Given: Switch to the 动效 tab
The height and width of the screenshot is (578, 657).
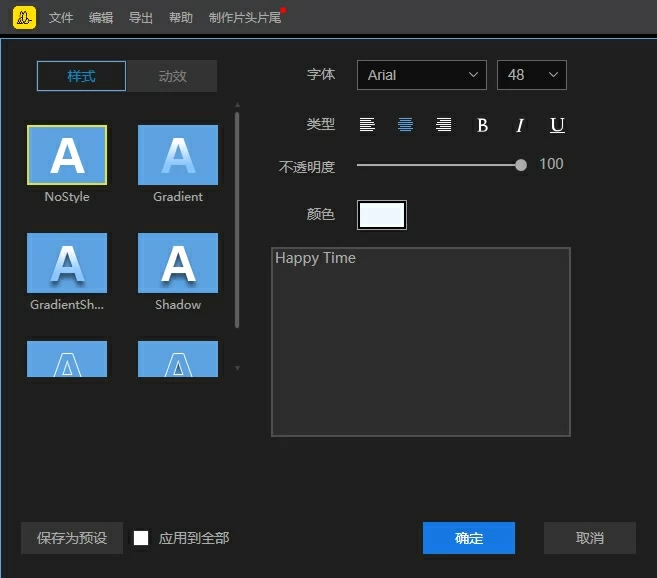Looking at the screenshot, I should (x=172, y=76).
